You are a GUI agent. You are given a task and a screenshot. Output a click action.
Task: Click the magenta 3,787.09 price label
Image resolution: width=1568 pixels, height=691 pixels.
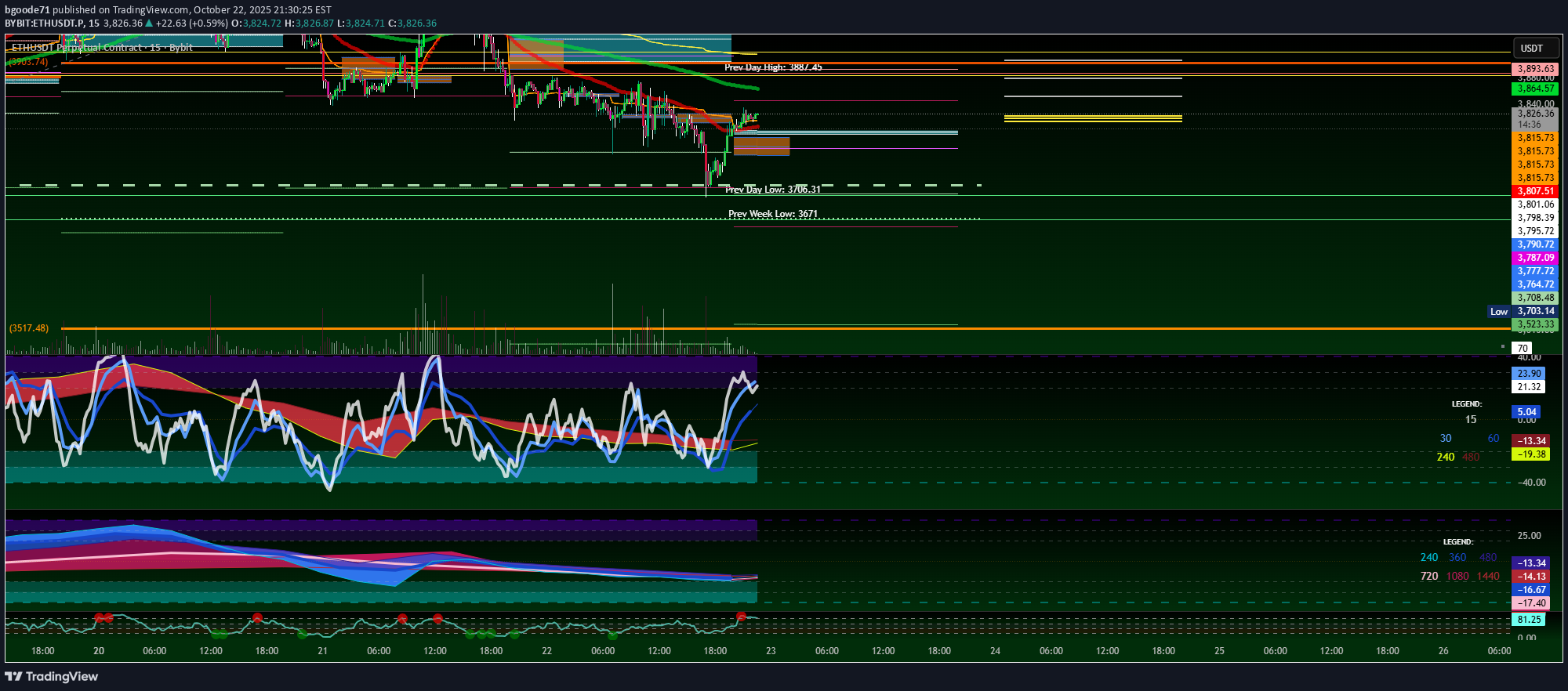(x=1534, y=258)
